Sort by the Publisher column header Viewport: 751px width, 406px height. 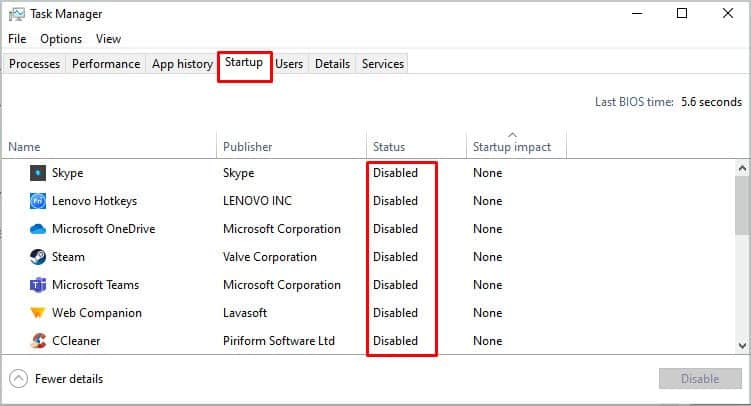[292, 145]
